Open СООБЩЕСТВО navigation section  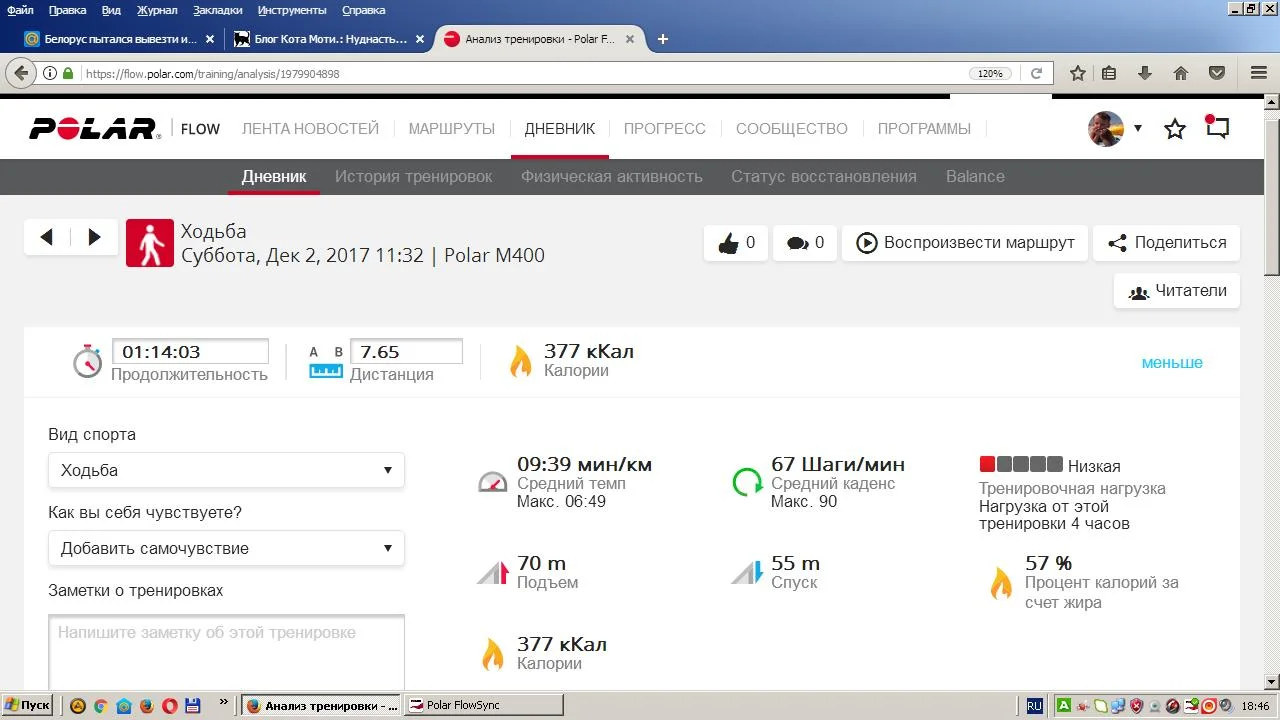point(792,129)
